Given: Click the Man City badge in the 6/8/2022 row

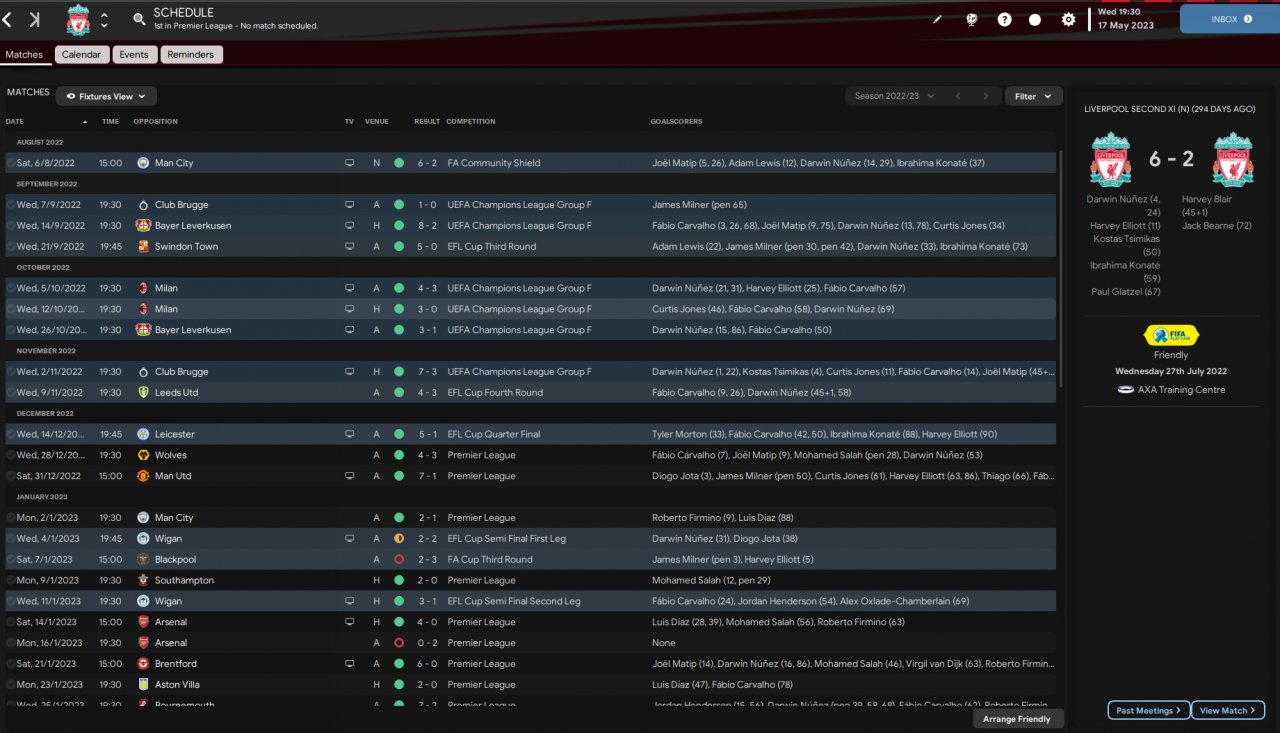Looking at the screenshot, I should coord(143,163).
